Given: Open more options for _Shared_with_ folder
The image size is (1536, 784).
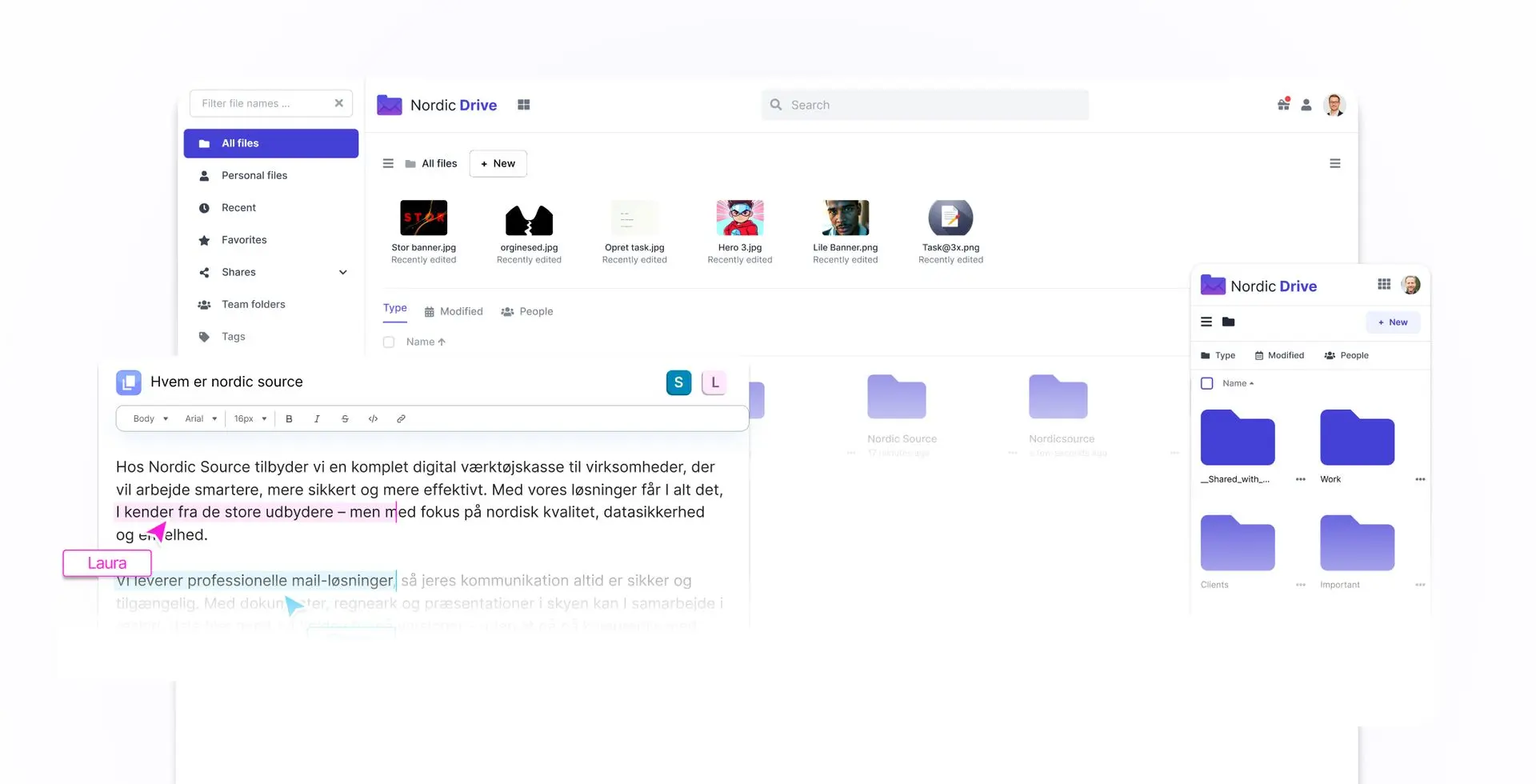Looking at the screenshot, I should point(1301,479).
